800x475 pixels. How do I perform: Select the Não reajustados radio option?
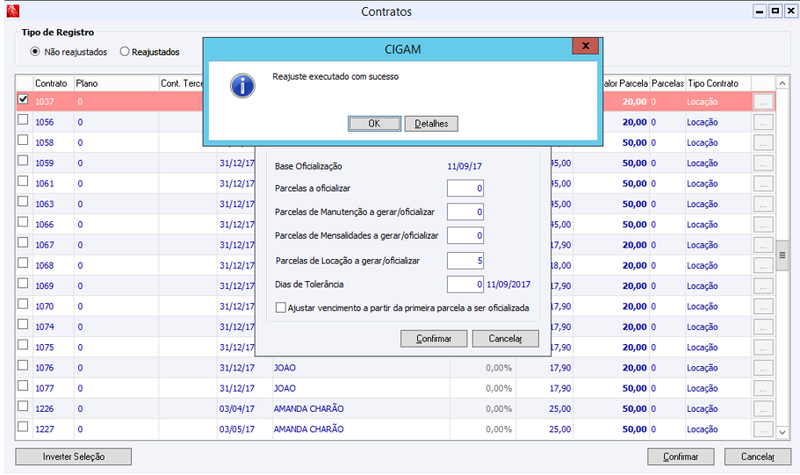35,52
